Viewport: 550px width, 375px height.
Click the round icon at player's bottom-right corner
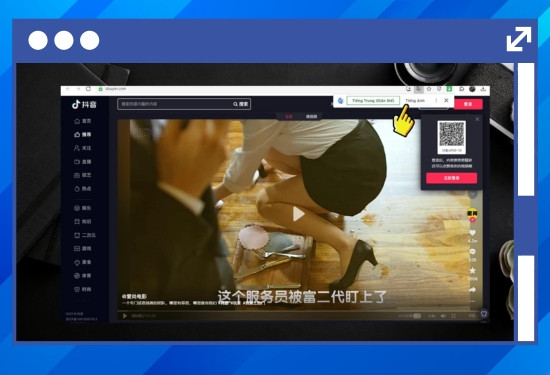pyautogui.click(x=484, y=314)
